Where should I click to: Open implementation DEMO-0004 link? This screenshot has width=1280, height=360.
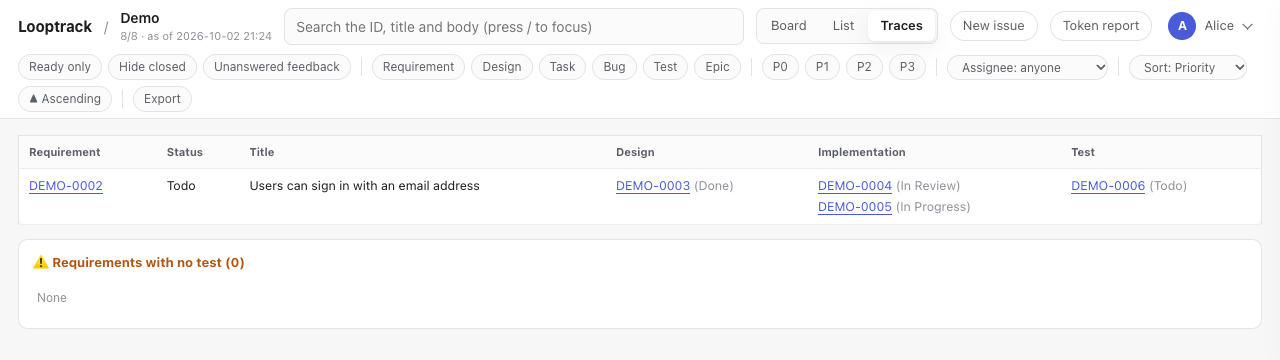click(855, 186)
